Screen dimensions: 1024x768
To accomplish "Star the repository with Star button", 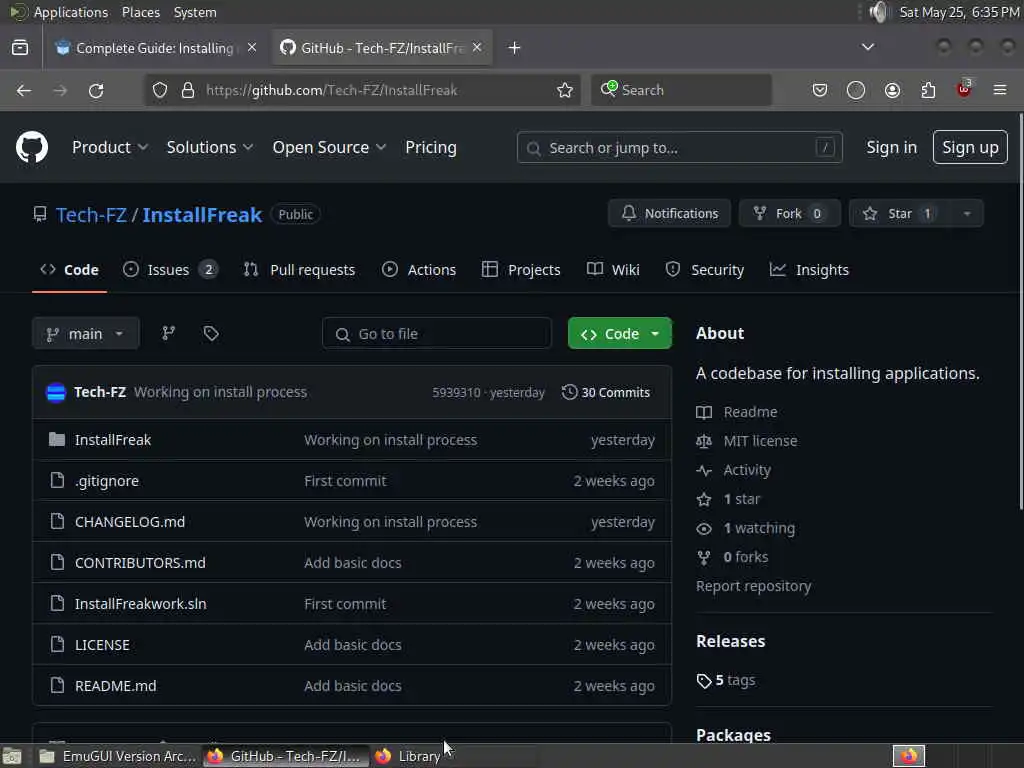I will tap(900, 214).
